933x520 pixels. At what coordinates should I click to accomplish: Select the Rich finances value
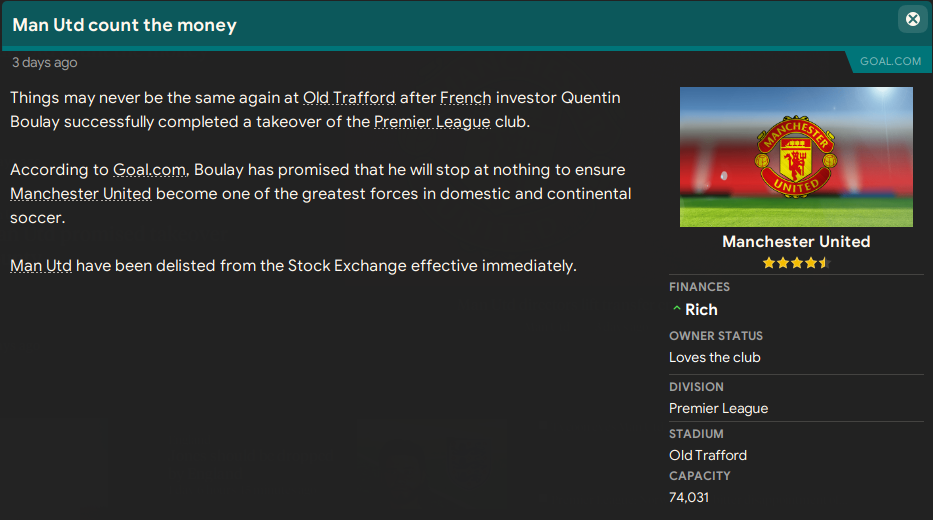[701, 310]
